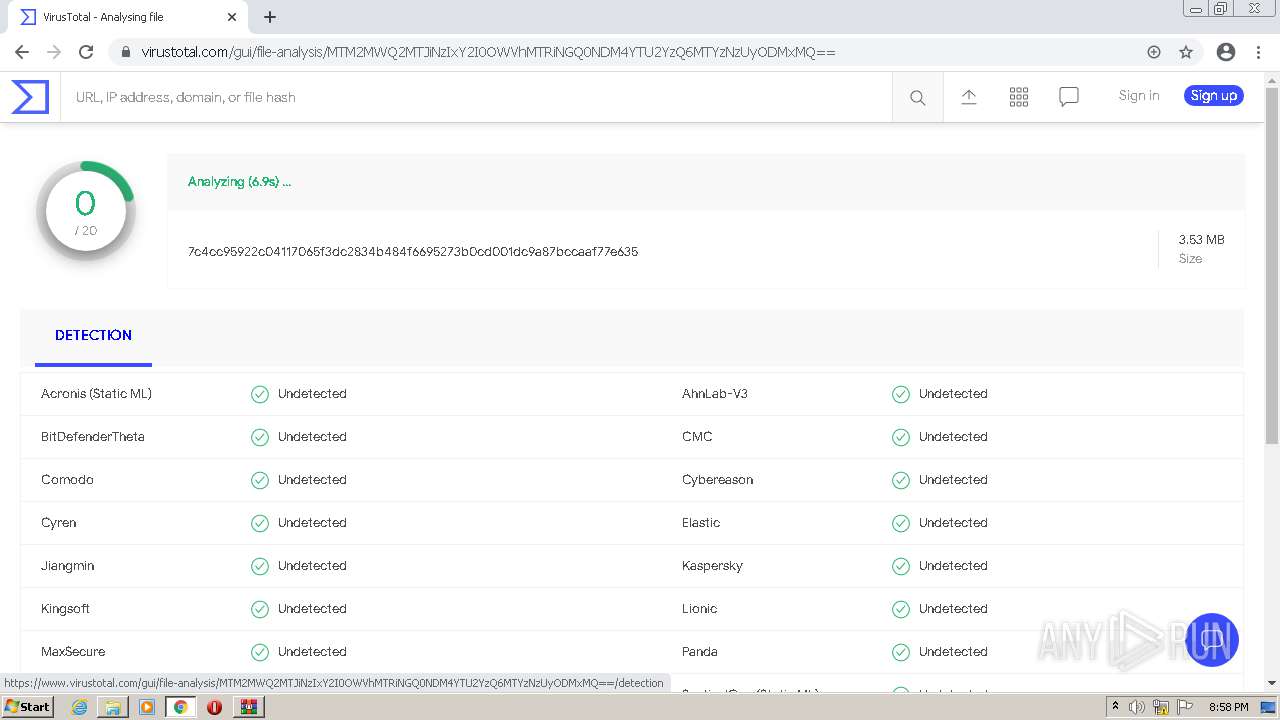
Task: Click the Jiangmin engine name
Action: pos(68,566)
